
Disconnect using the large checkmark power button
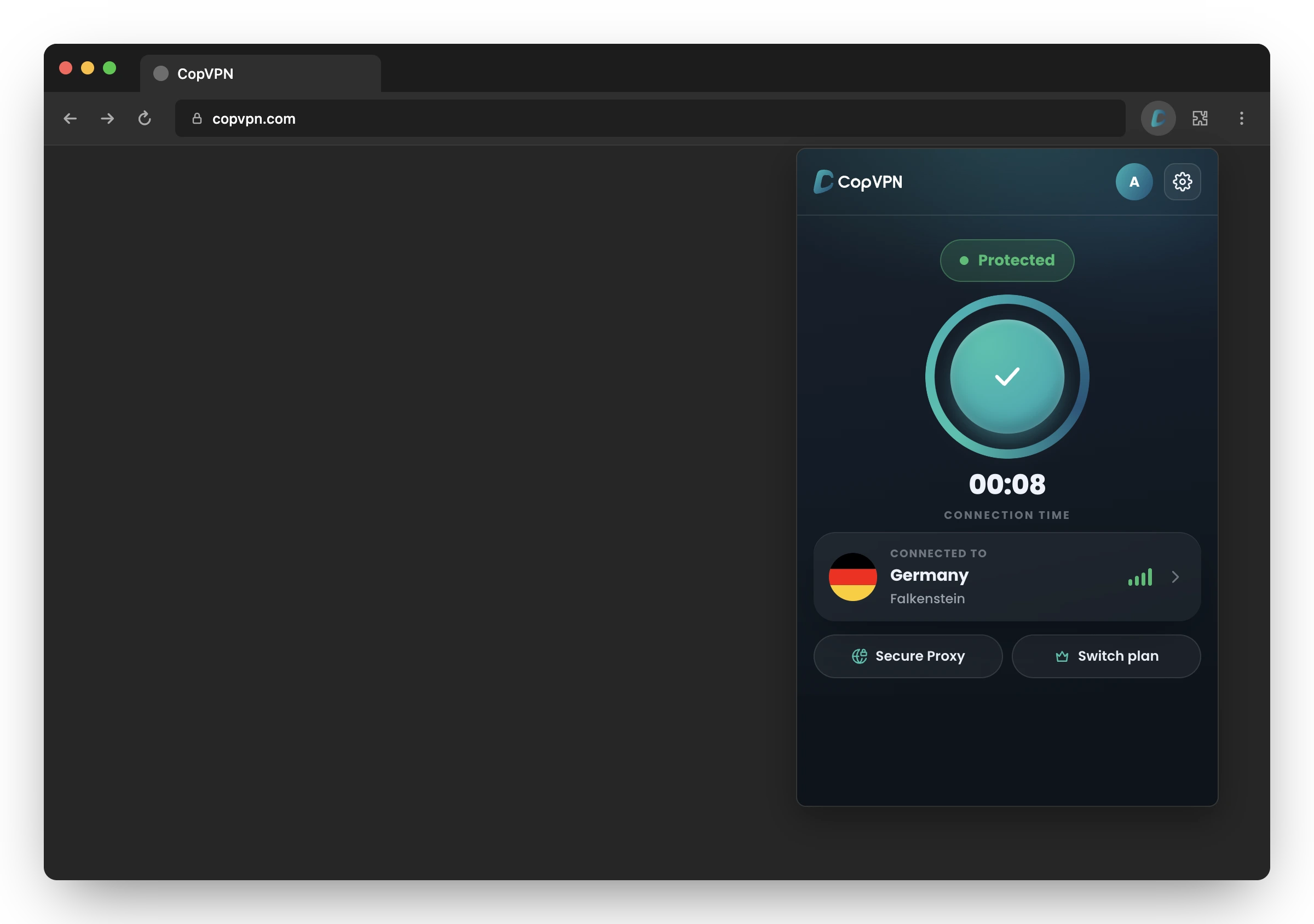tap(1007, 377)
